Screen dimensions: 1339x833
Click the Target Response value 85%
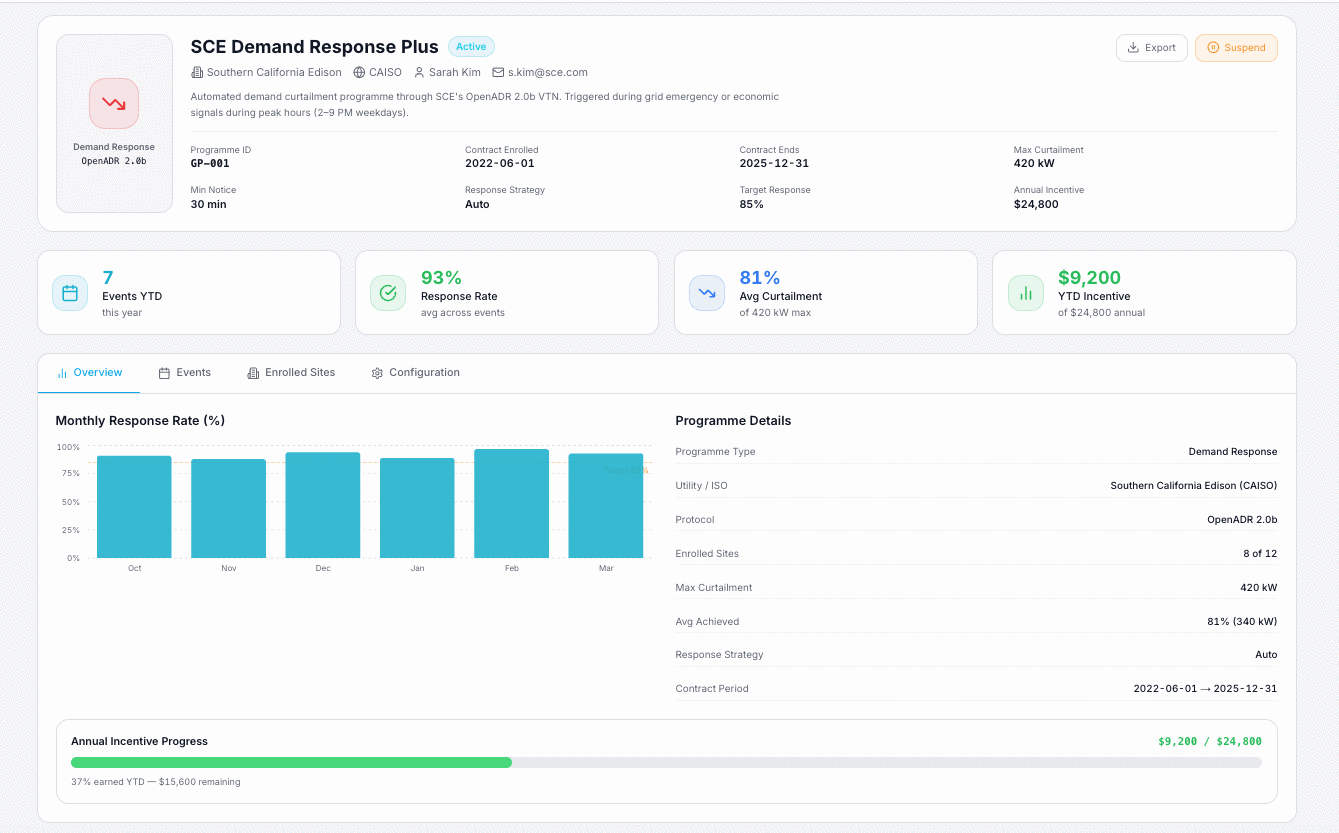click(752, 204)
